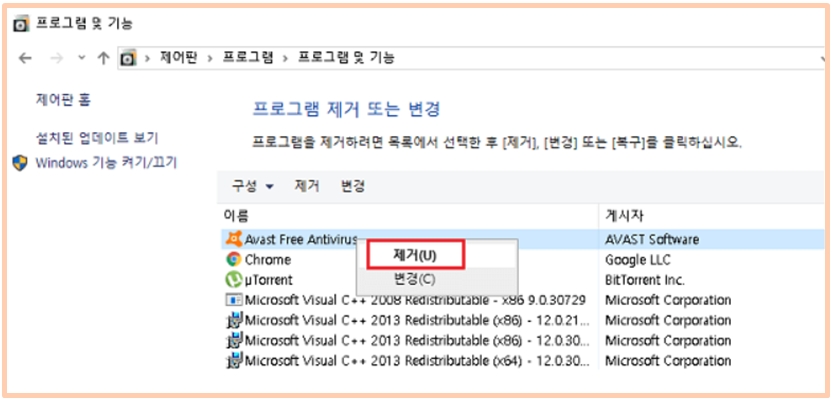Click the Windows 기능 켜기/끄기 shield icon
This screenshot has width=834, height=401.
pos(20,163)
